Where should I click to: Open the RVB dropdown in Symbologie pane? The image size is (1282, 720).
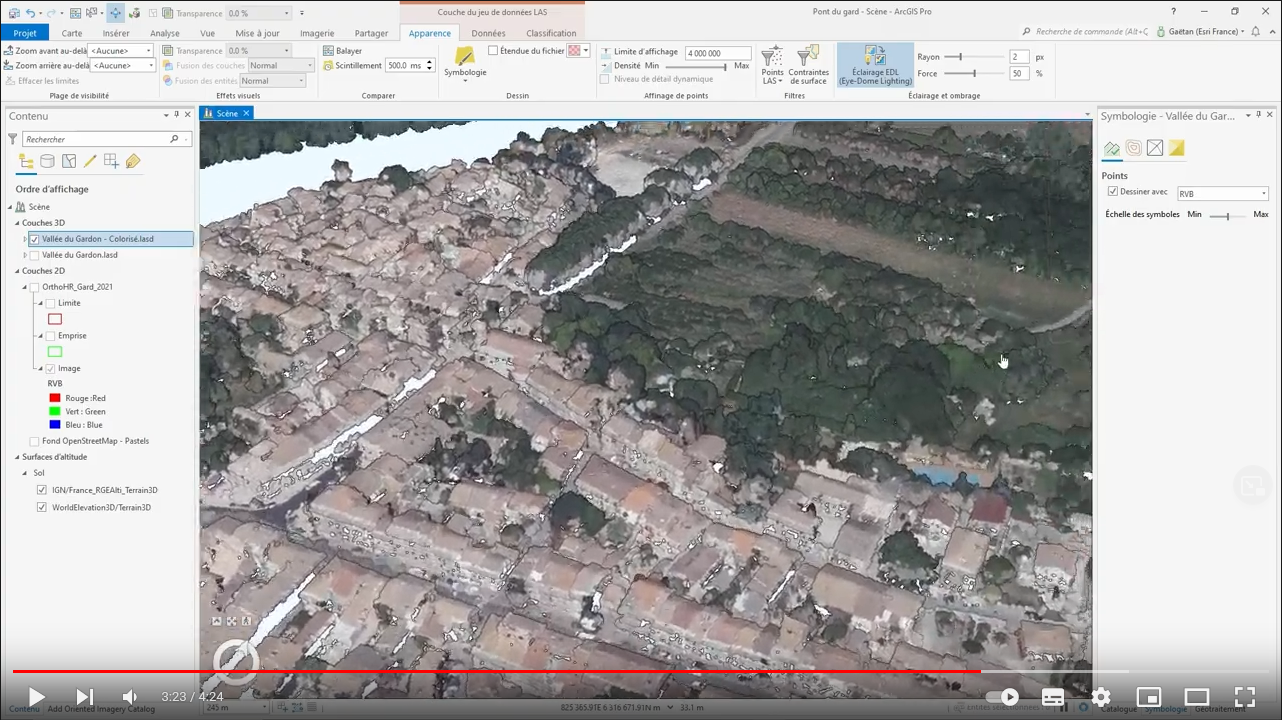1222,194
